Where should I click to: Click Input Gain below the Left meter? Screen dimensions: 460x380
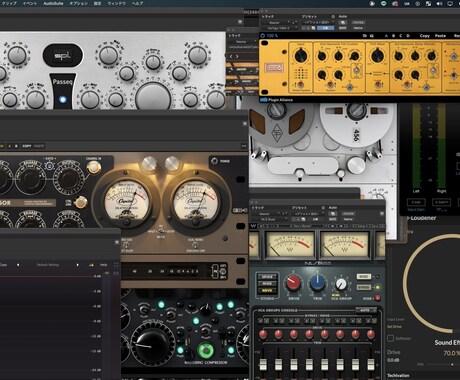pyautogui.click(x=416, y=209)
